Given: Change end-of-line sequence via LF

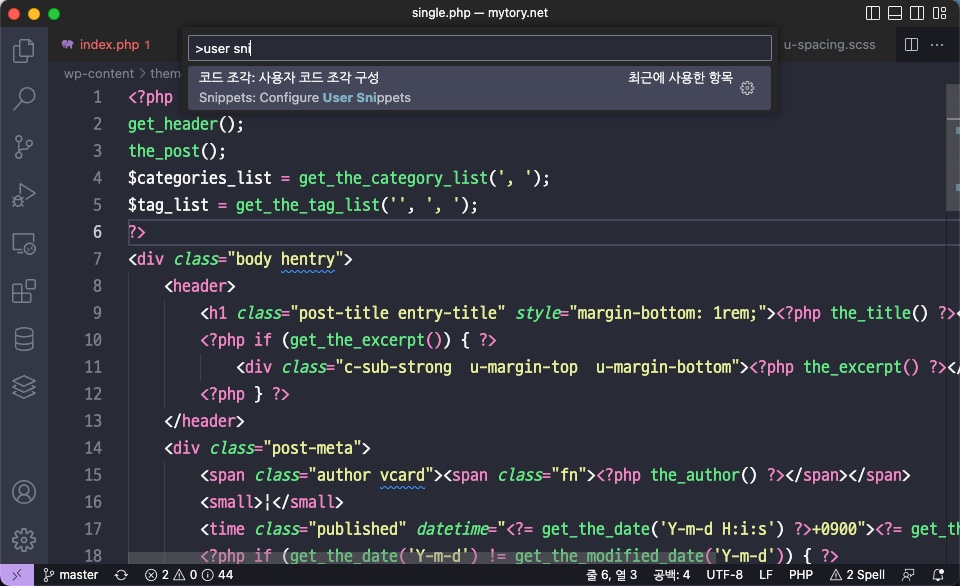Looking at the screenshot, I should pos(765,575).
